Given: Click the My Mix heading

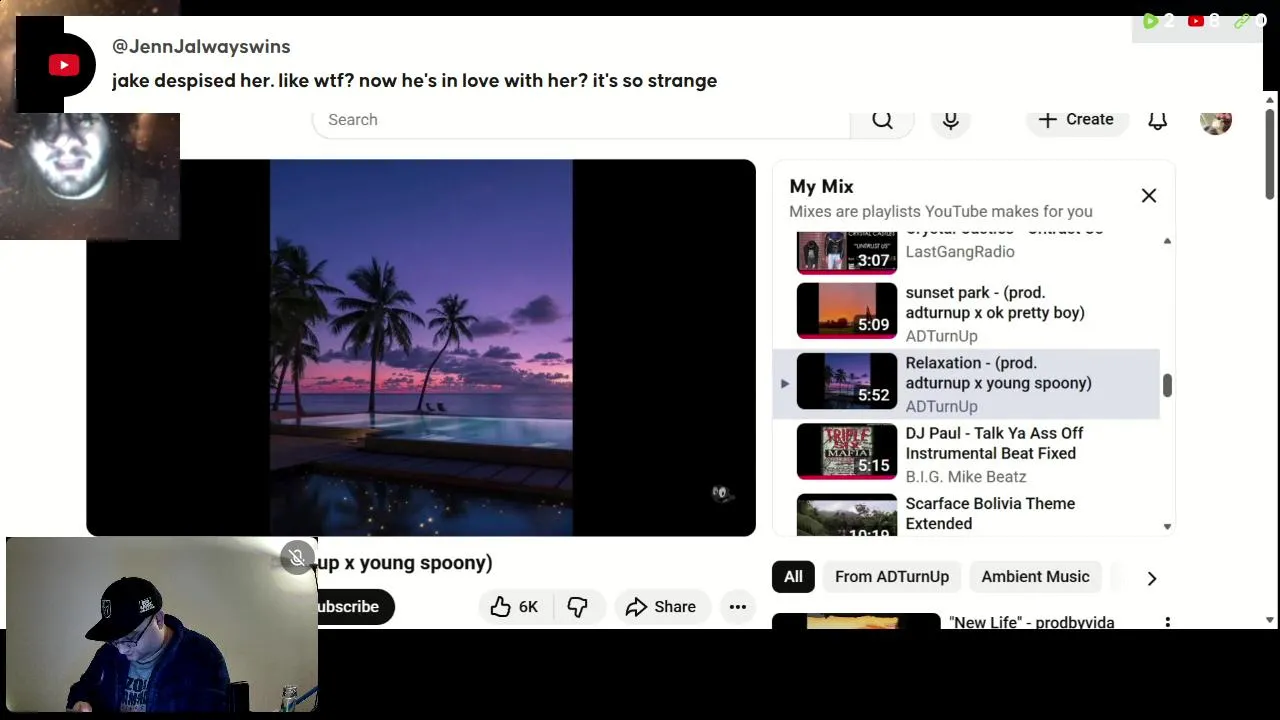Looking at the screenshot, I should [821, 186].
